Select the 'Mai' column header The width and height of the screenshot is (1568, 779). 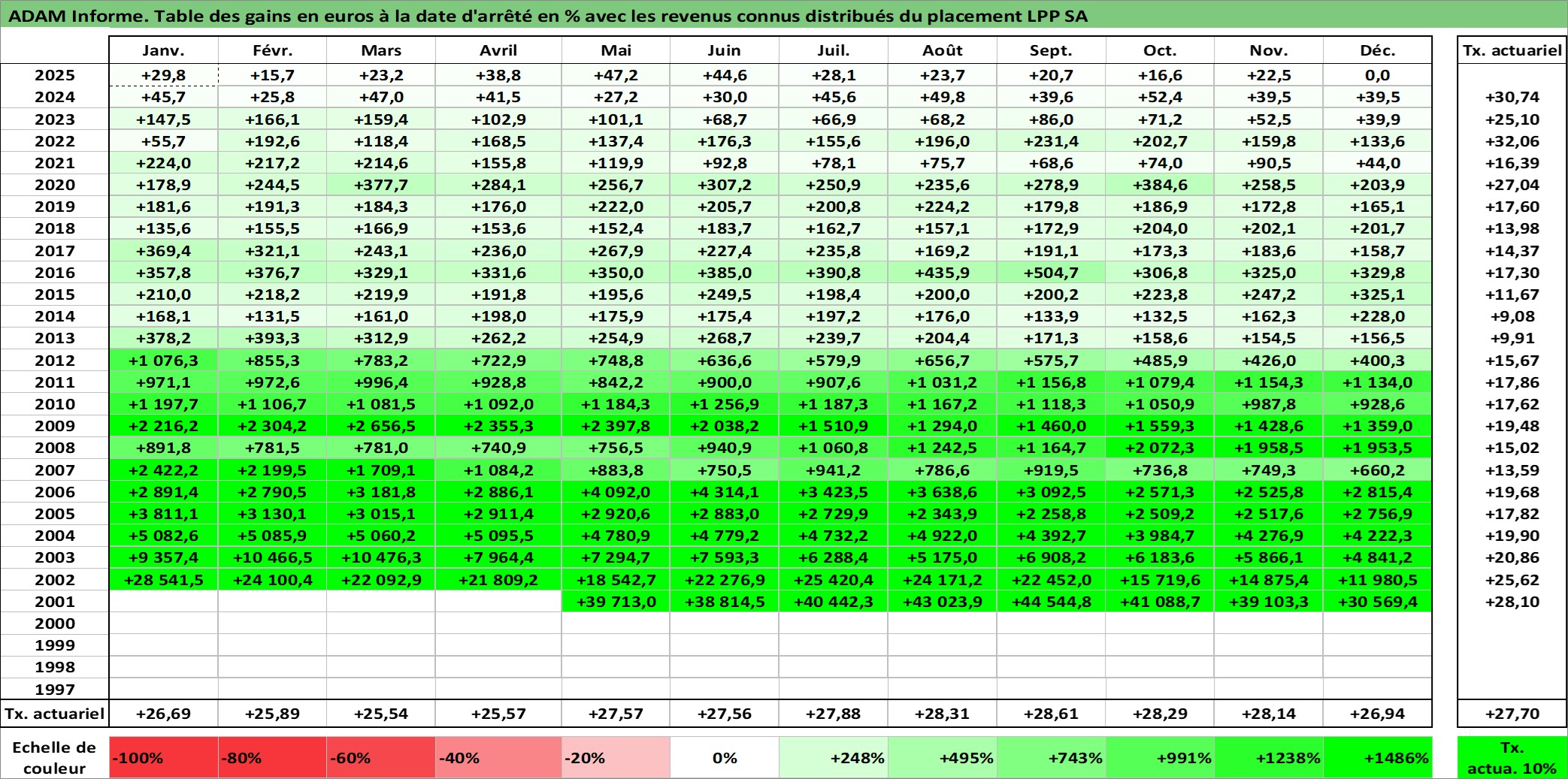pos(616,50)
